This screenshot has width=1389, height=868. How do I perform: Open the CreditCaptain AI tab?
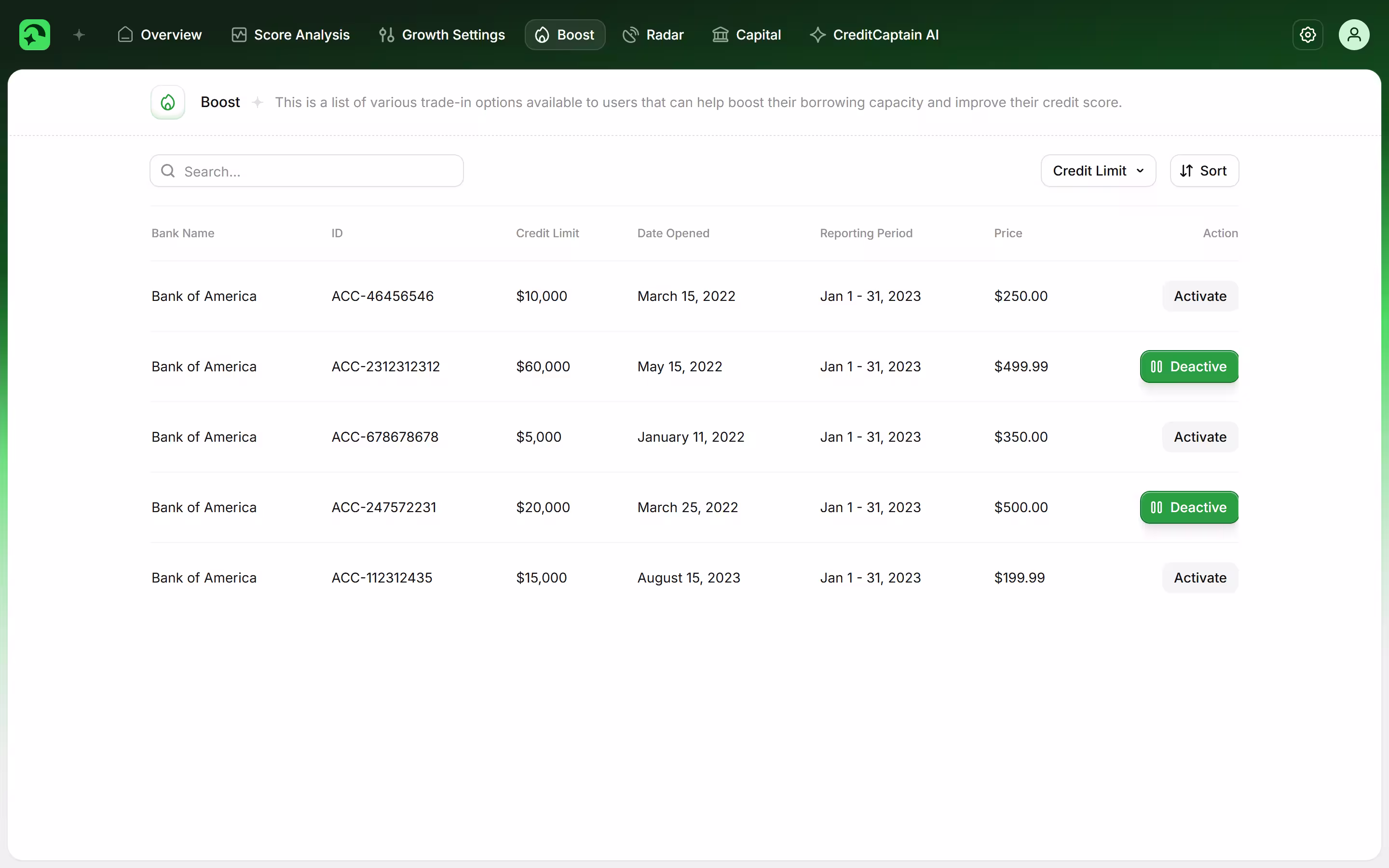pyautogui.click(x=874, y=34)
